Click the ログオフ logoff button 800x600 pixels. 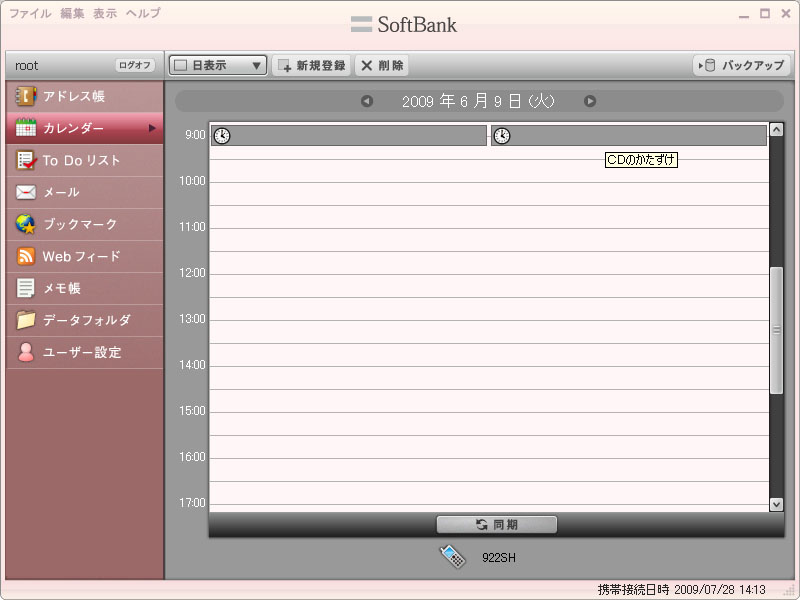[x=135, y=66]
